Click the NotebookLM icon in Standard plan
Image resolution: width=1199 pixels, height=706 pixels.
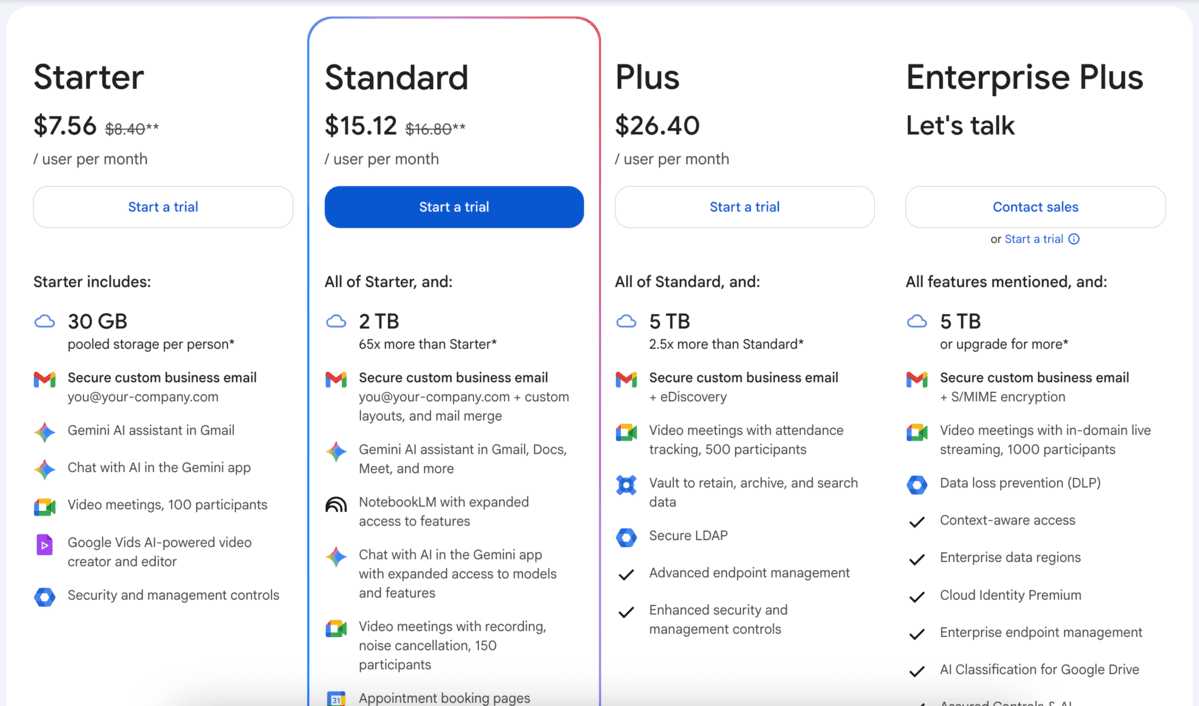tap(336, 504)
